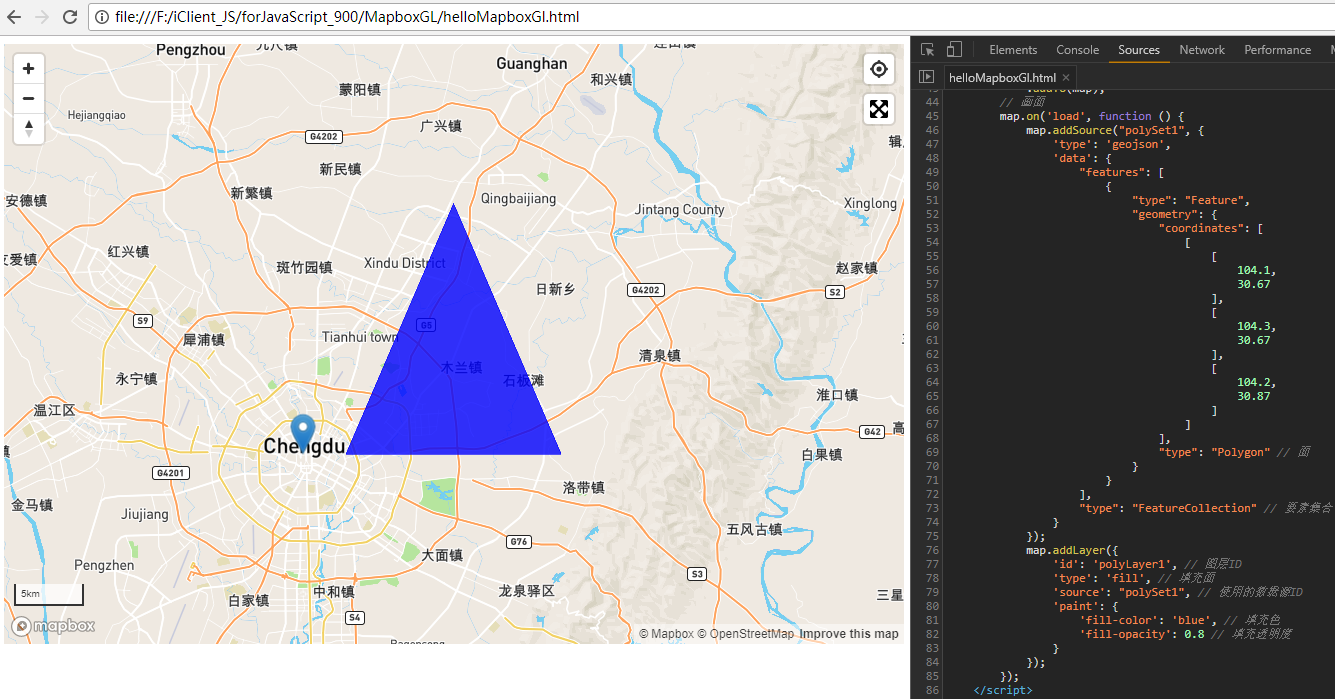1335x699 pixels.
Task: Select the blue triangle polygon on map
Action: [453, 370]
